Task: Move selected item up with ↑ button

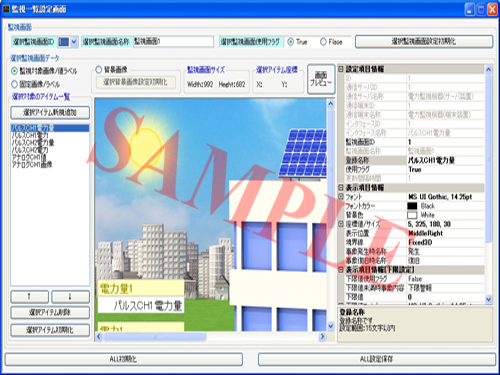Action: tap(30, 297)
